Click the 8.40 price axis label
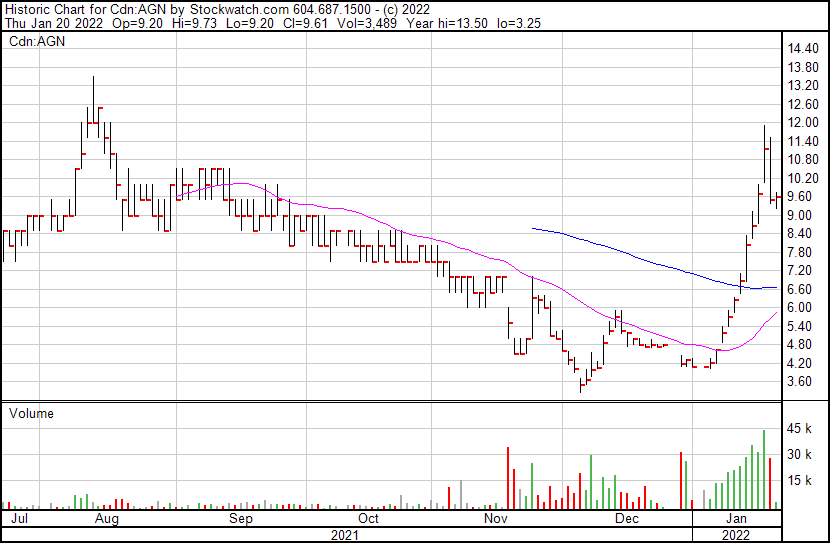Viewport: 830px width, 543px height. tap(799, 233)
